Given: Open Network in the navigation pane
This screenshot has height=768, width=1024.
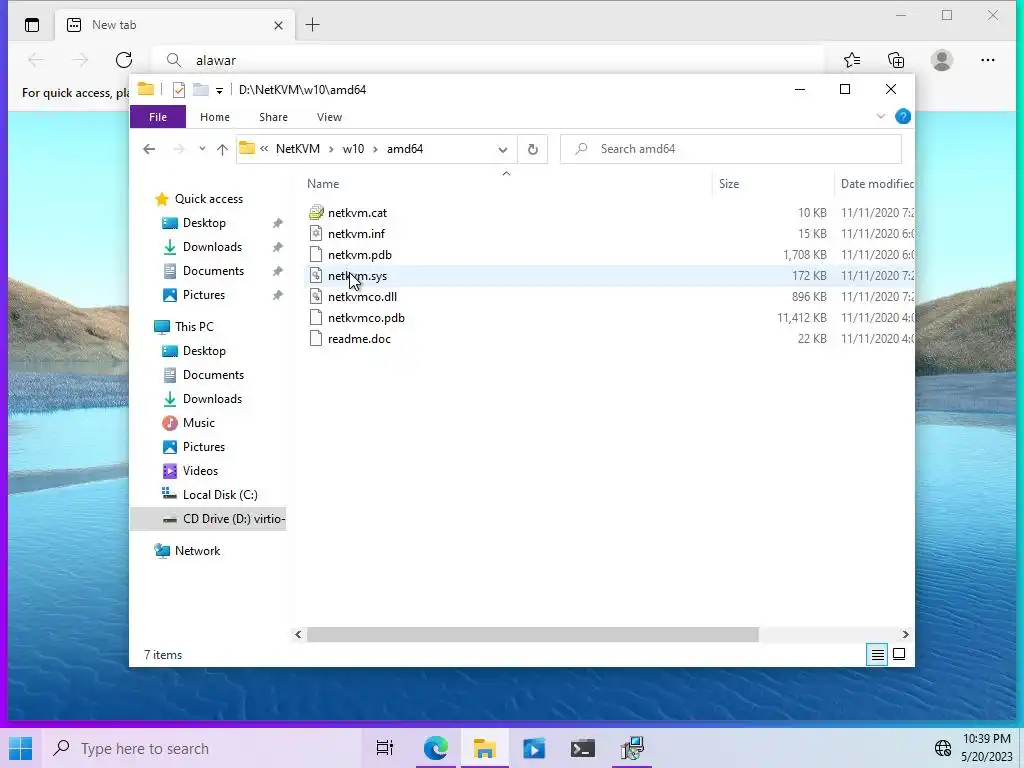Looking at the screenshot, I should pyautogui.click(x=197, y=551).
